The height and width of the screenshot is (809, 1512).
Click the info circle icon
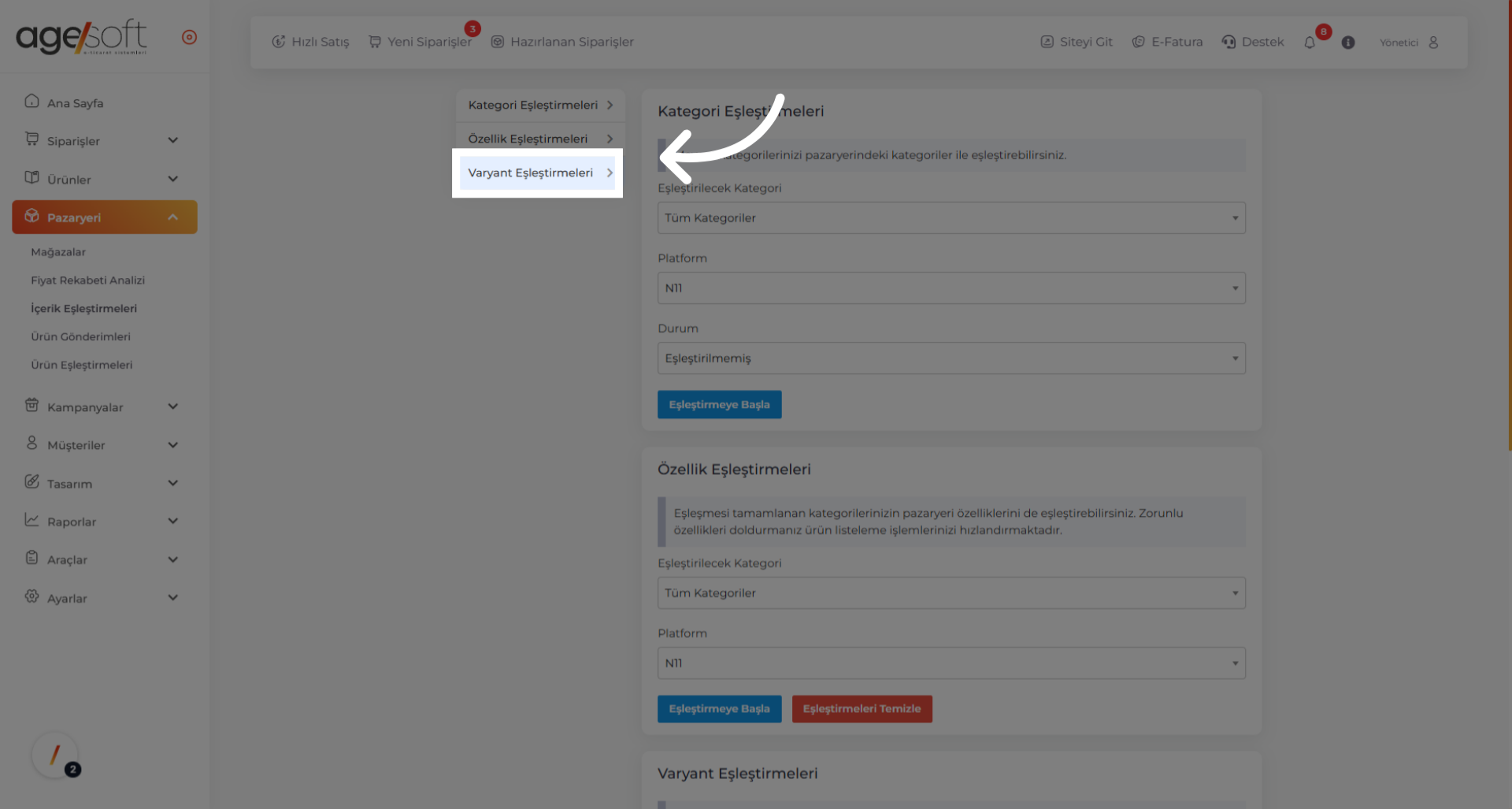[x=1348, y=43]
